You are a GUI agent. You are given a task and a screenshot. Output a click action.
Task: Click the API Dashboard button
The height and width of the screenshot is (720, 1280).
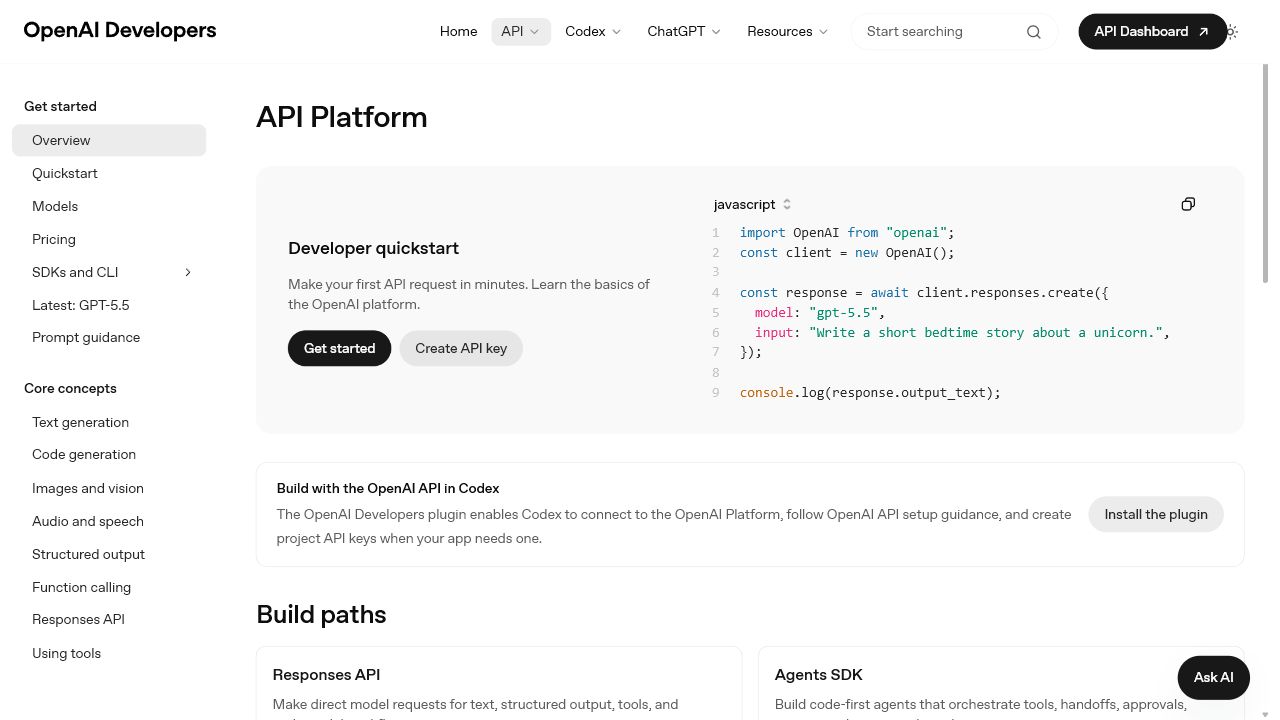(1152, 31)
